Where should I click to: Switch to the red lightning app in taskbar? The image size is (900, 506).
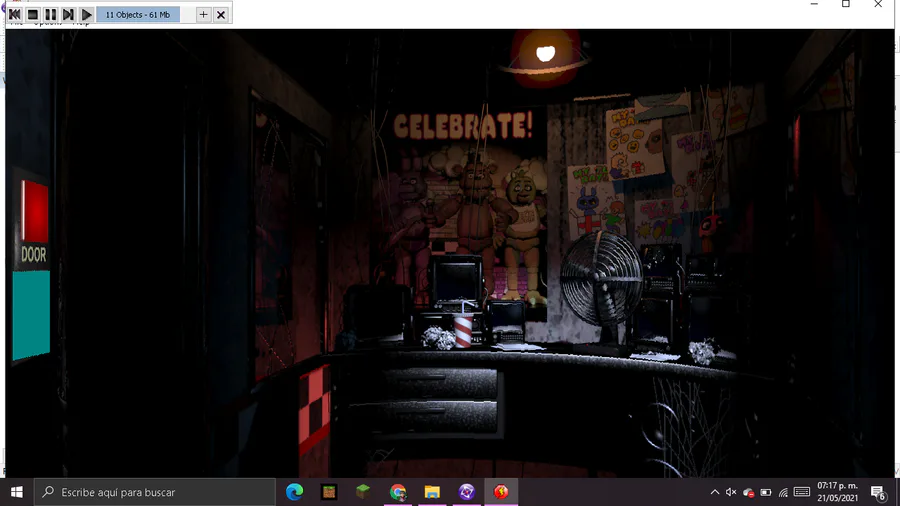click(501, 492)
